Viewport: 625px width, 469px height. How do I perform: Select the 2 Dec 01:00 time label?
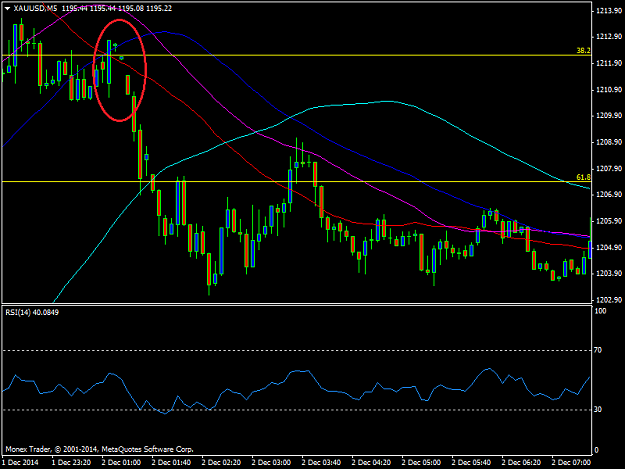(121, 463)
